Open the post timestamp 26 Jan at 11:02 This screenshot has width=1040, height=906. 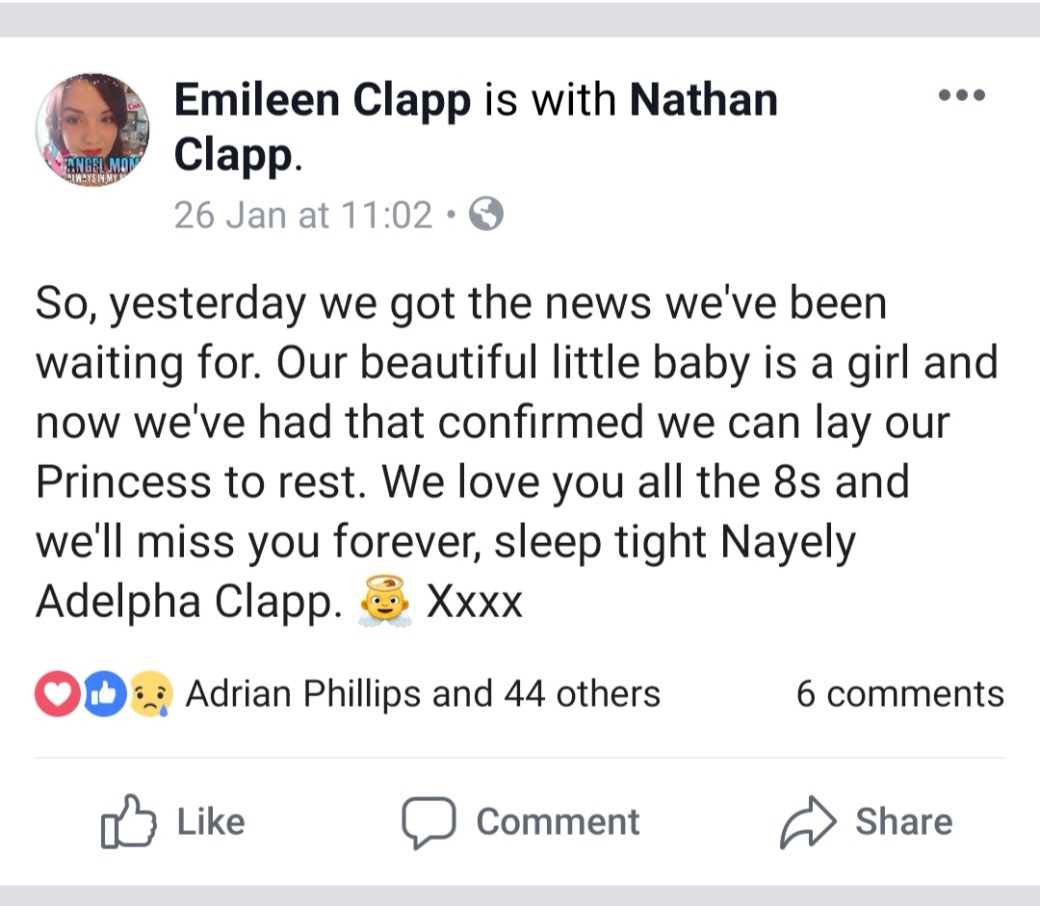pyautogui.click(x=303, y=214)
